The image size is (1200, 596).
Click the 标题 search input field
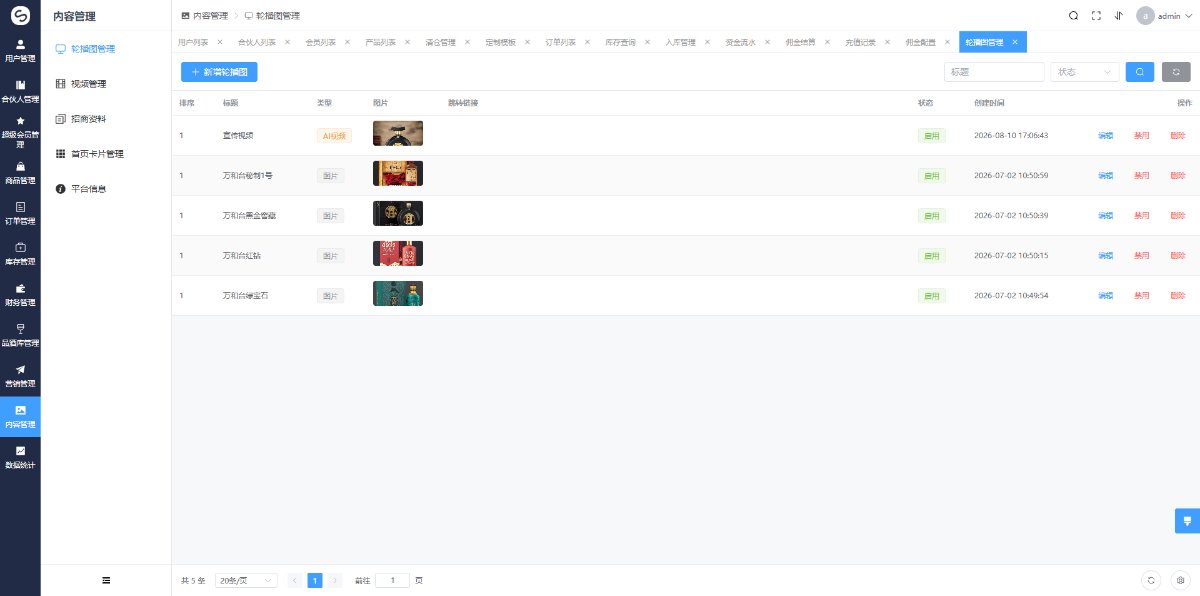point(994,72)
